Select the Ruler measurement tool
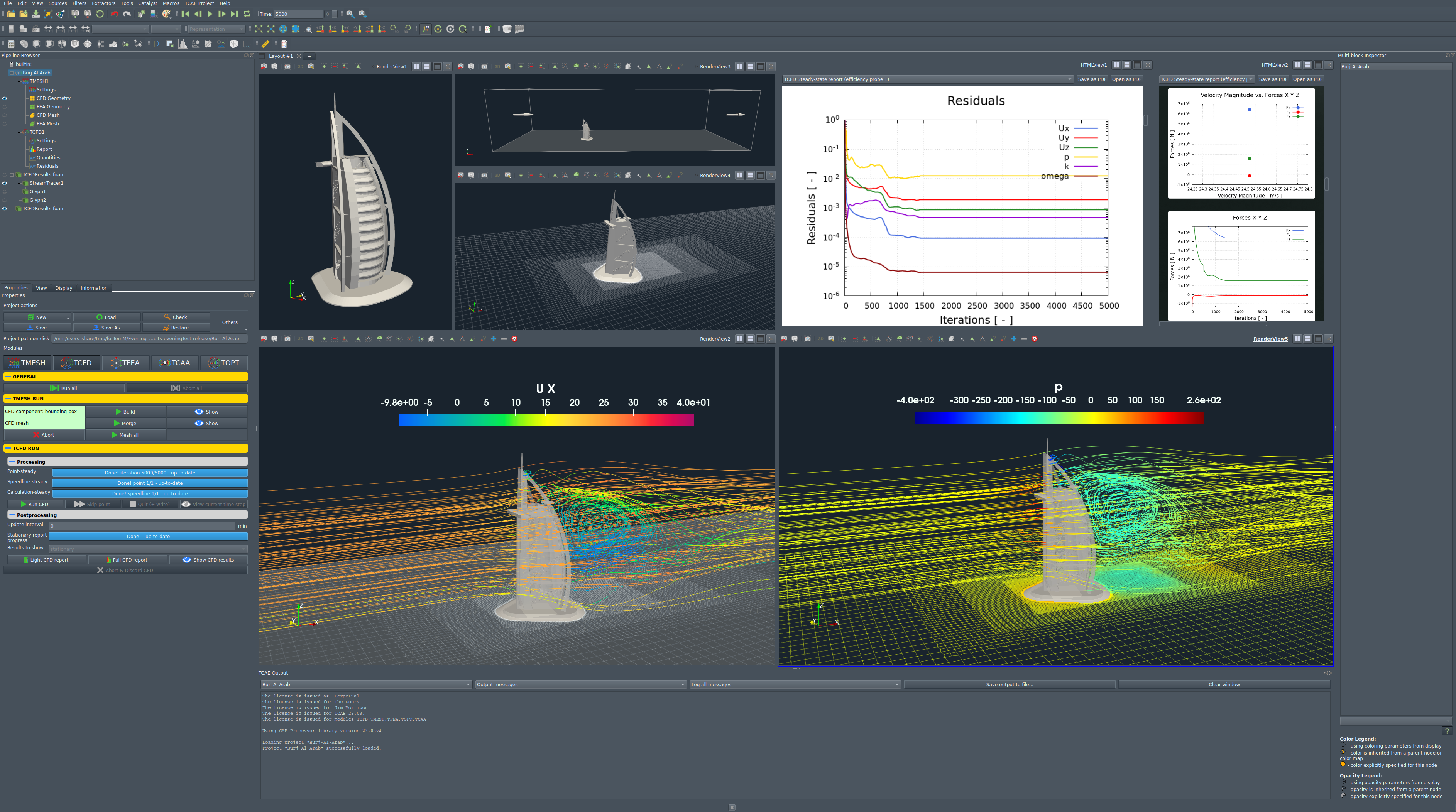 [265, 44]
